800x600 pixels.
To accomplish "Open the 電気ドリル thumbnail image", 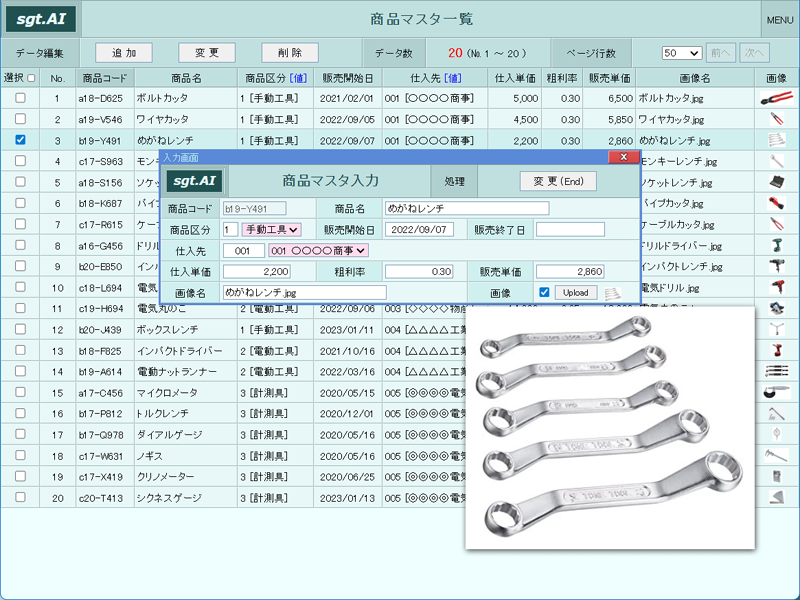I will 776,287.
